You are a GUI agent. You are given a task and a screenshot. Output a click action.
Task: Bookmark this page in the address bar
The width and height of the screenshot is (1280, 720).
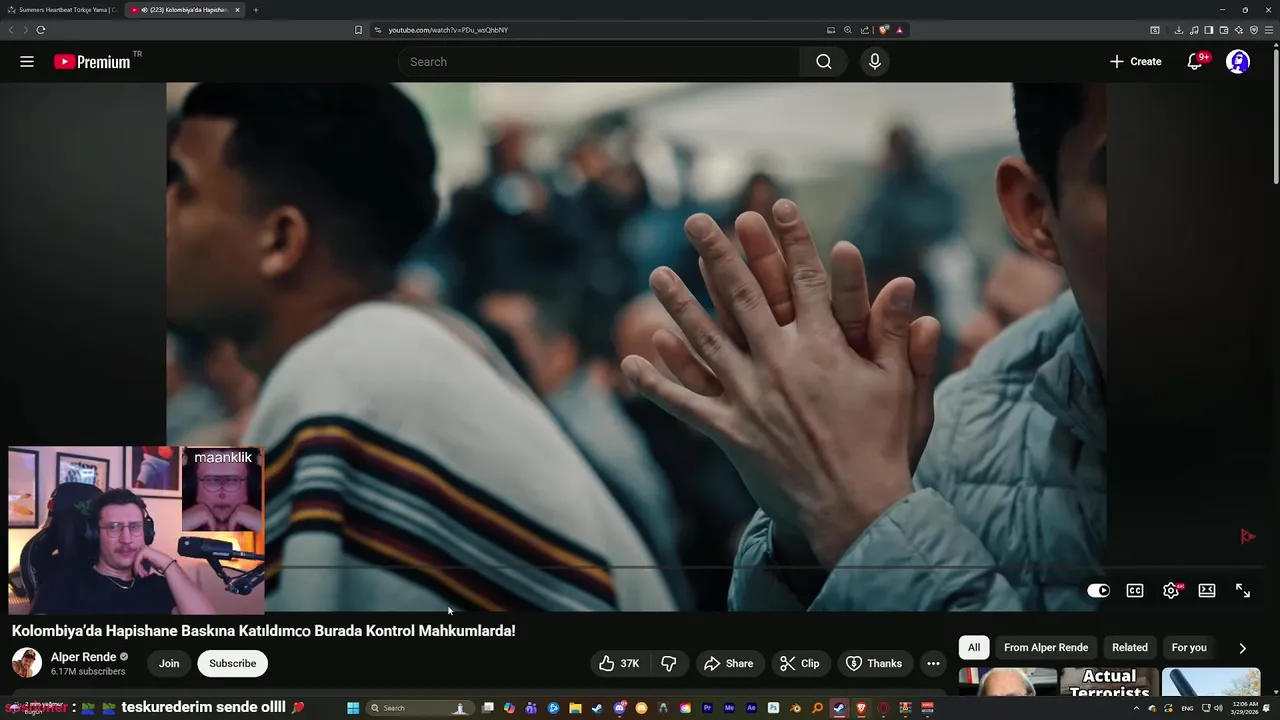[x=358, y=30]
